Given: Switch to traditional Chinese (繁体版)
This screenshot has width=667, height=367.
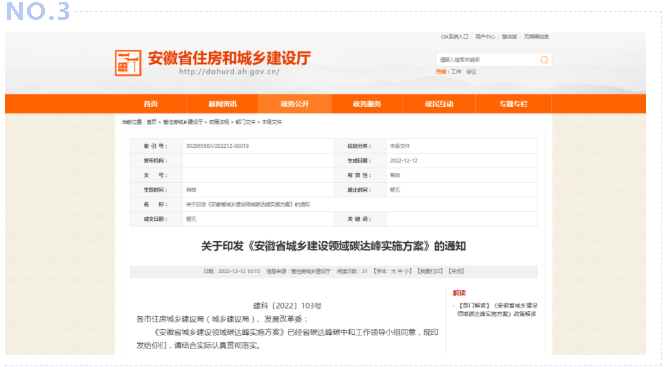Looking at the screenshot, I should coord(509,37).
